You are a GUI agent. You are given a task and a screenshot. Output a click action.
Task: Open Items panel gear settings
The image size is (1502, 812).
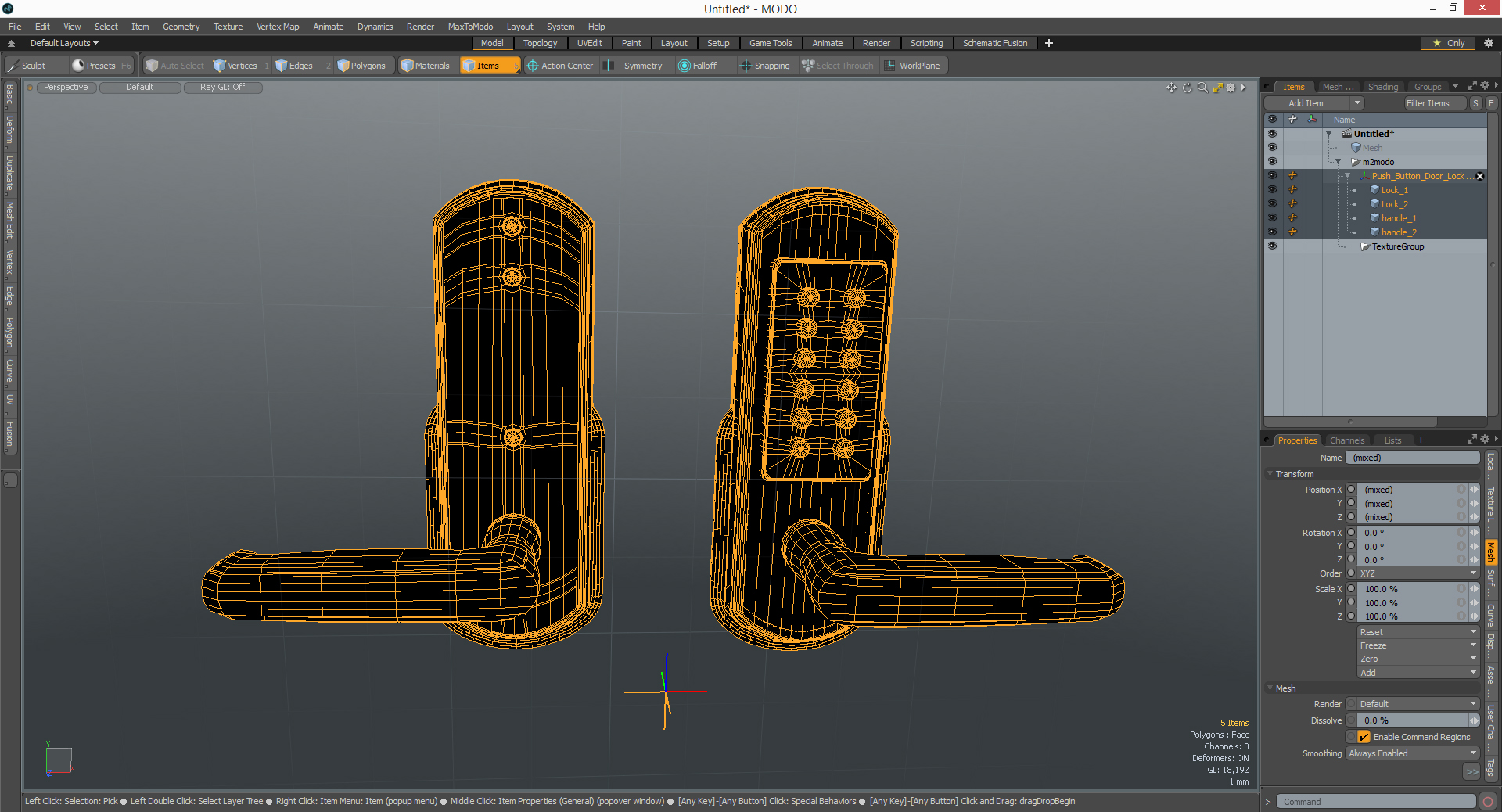[1485, 86]
